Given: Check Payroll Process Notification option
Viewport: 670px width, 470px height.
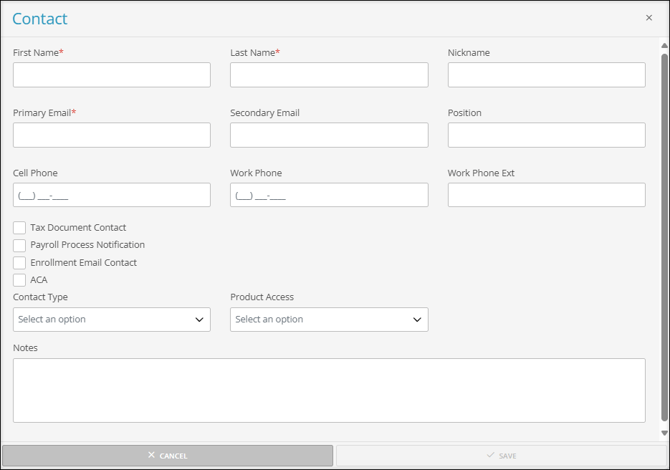Looking at the screenshot, I should [x=20, y=245].
